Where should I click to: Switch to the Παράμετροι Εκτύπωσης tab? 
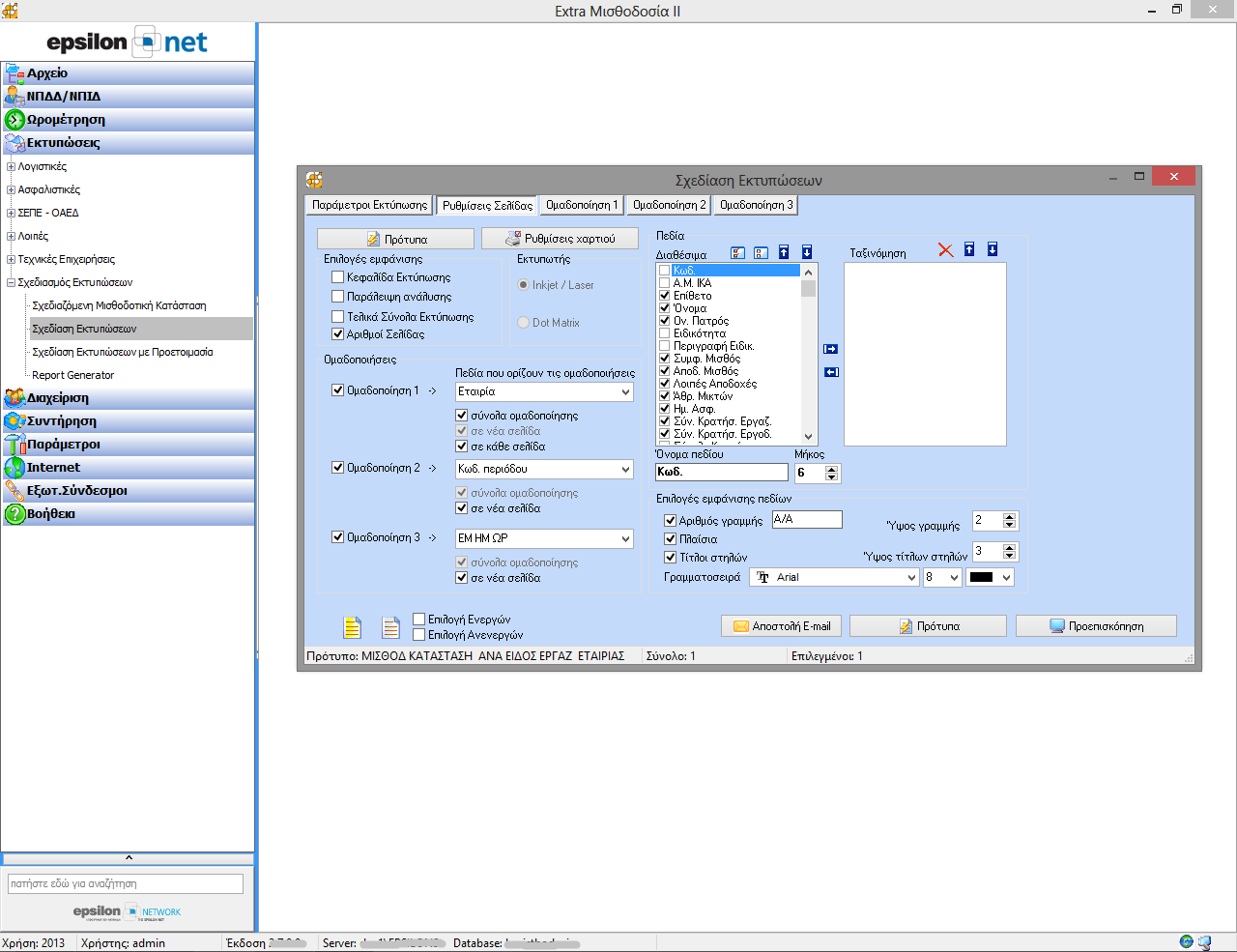pos(369,205)
